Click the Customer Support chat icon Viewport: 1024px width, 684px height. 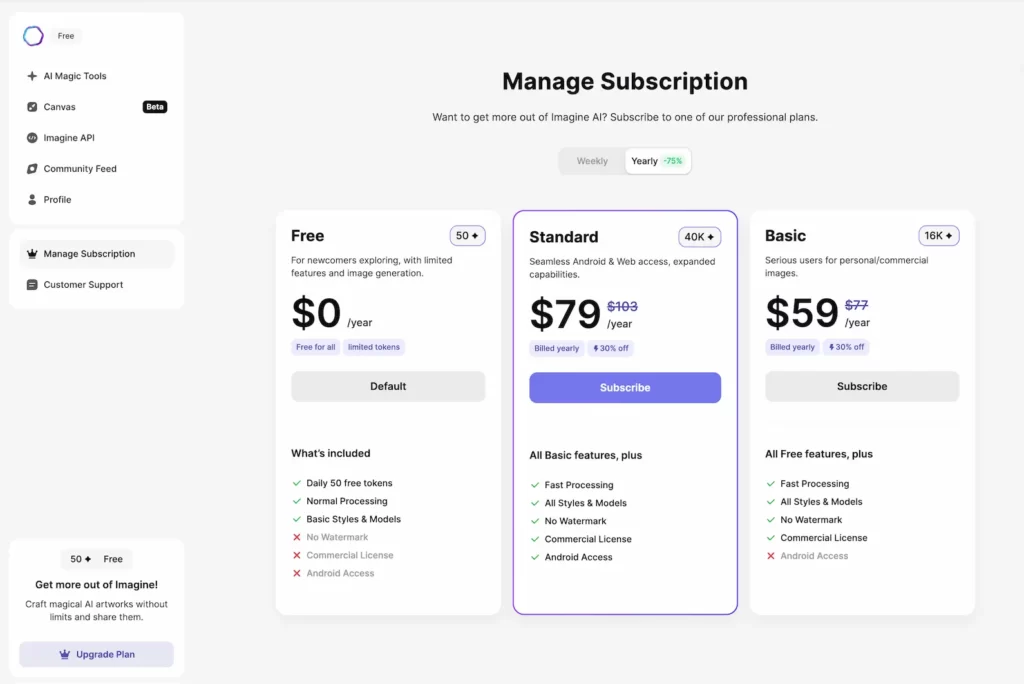[x=32, y=285]
